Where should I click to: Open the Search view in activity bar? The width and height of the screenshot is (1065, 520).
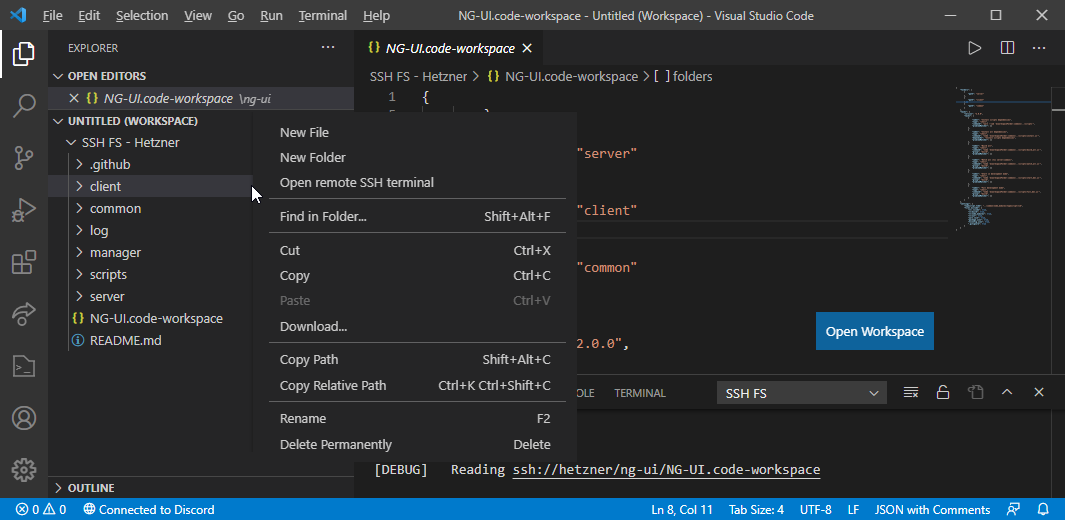coord(24,106)
